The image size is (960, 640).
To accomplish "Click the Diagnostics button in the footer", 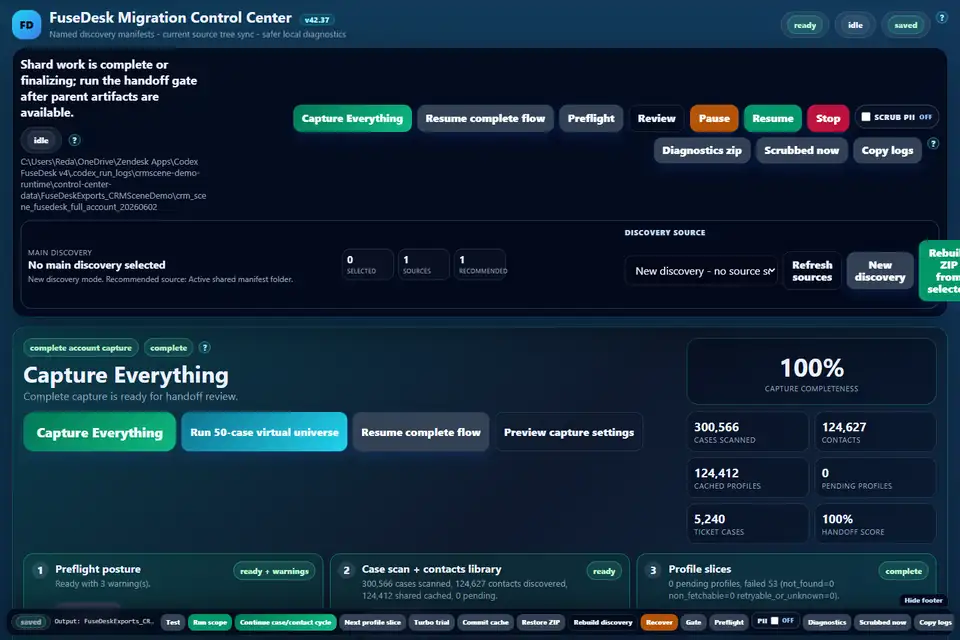I will click(x=827, y=622).
